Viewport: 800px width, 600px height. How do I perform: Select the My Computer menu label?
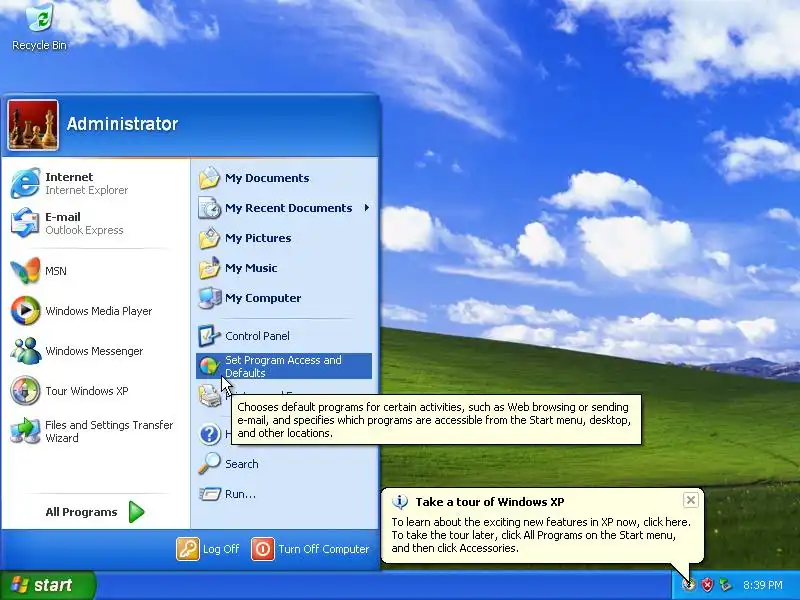pos(263,298)
